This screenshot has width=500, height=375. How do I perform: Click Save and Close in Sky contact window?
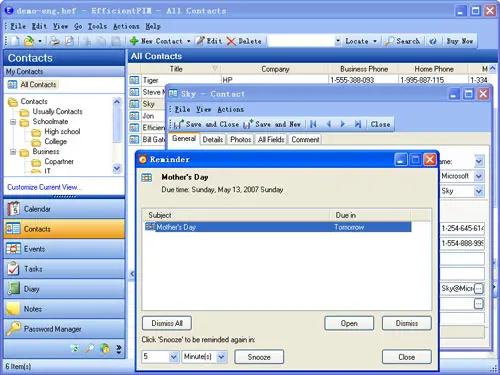click(207, 124)
